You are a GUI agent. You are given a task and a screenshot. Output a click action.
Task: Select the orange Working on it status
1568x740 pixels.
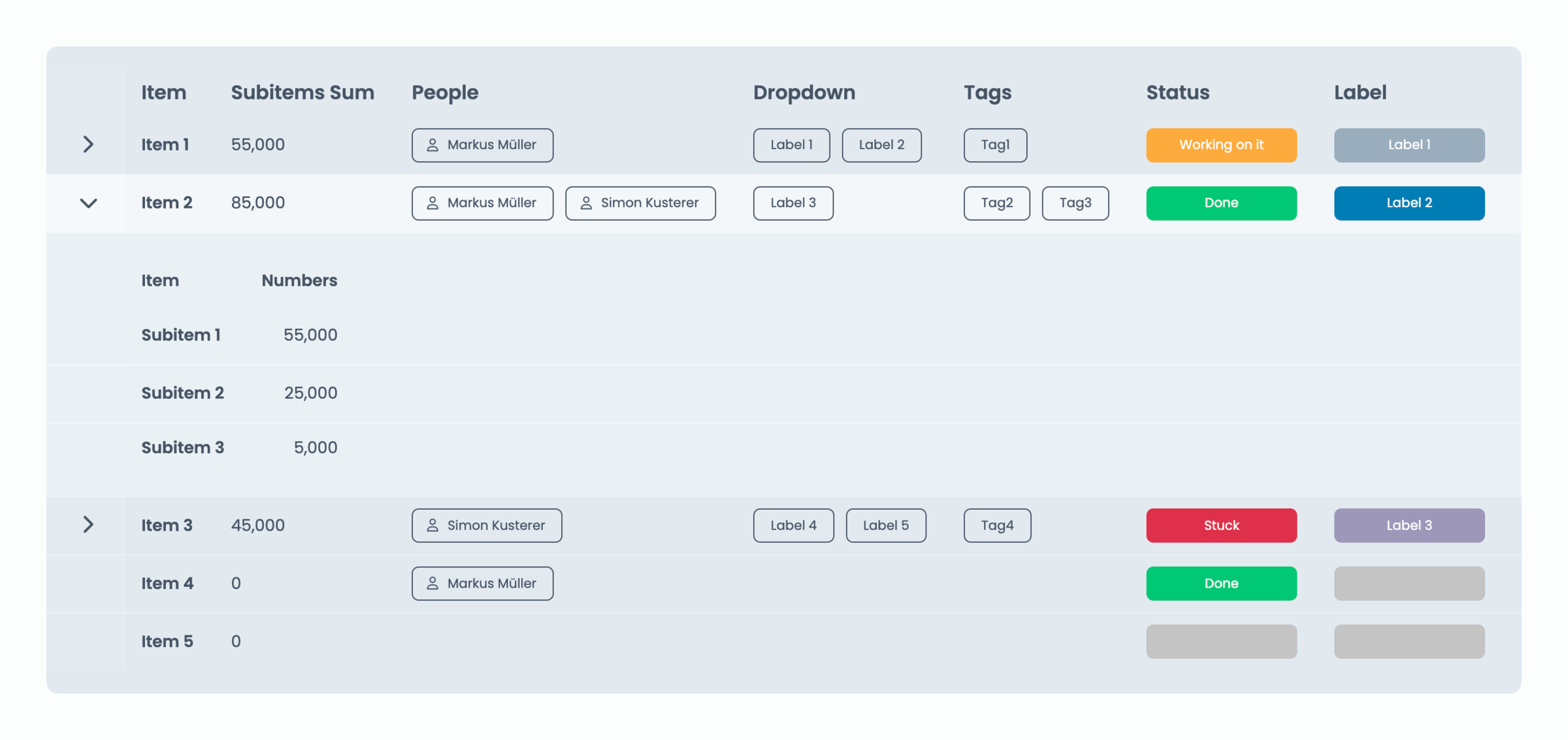coord(1220,145)
